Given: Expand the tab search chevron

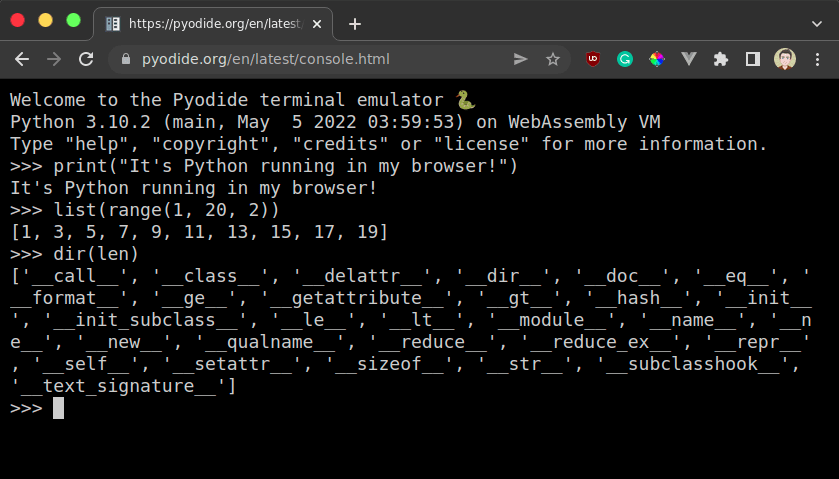Looking at the screenshot, I should point(817,24).
